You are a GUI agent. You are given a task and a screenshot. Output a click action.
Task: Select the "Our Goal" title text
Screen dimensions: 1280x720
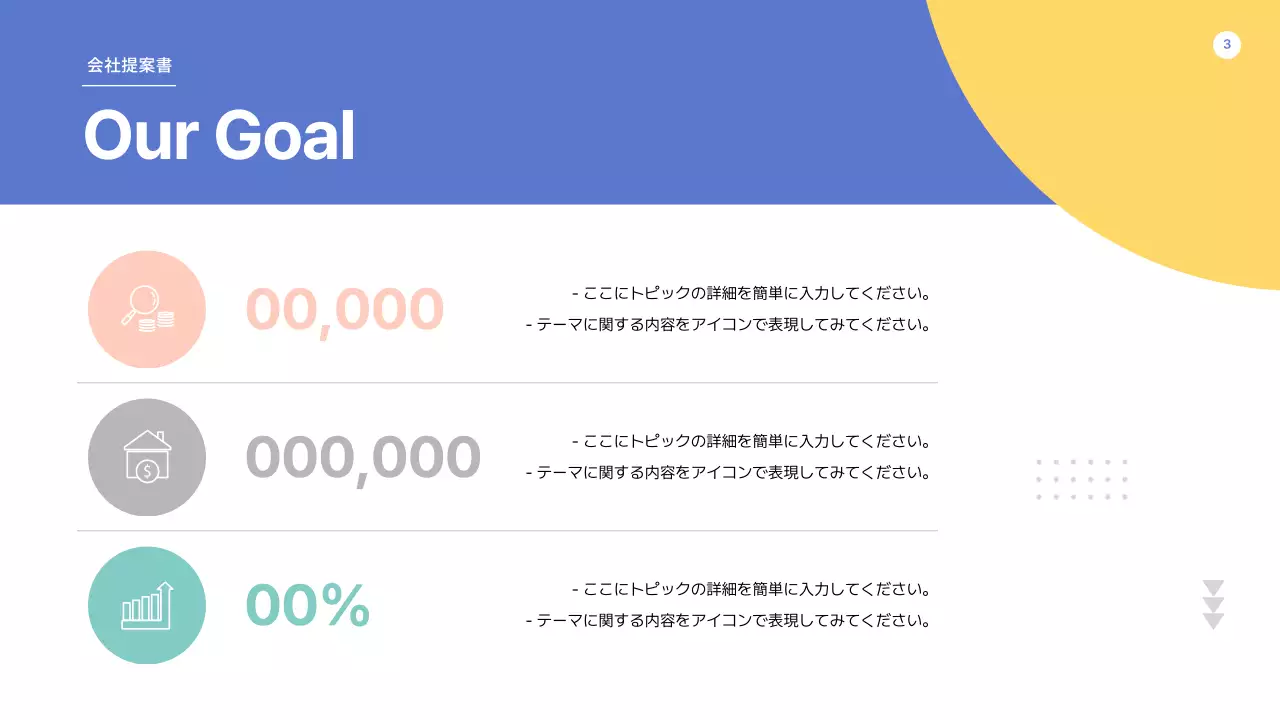[219, 135]
